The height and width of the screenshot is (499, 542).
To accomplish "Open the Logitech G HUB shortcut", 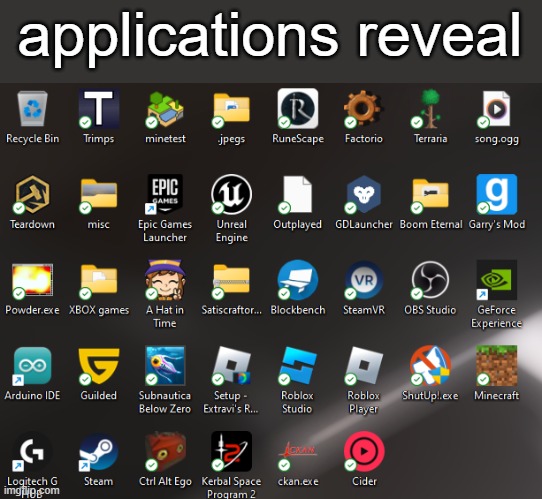I will pos(32,451).
